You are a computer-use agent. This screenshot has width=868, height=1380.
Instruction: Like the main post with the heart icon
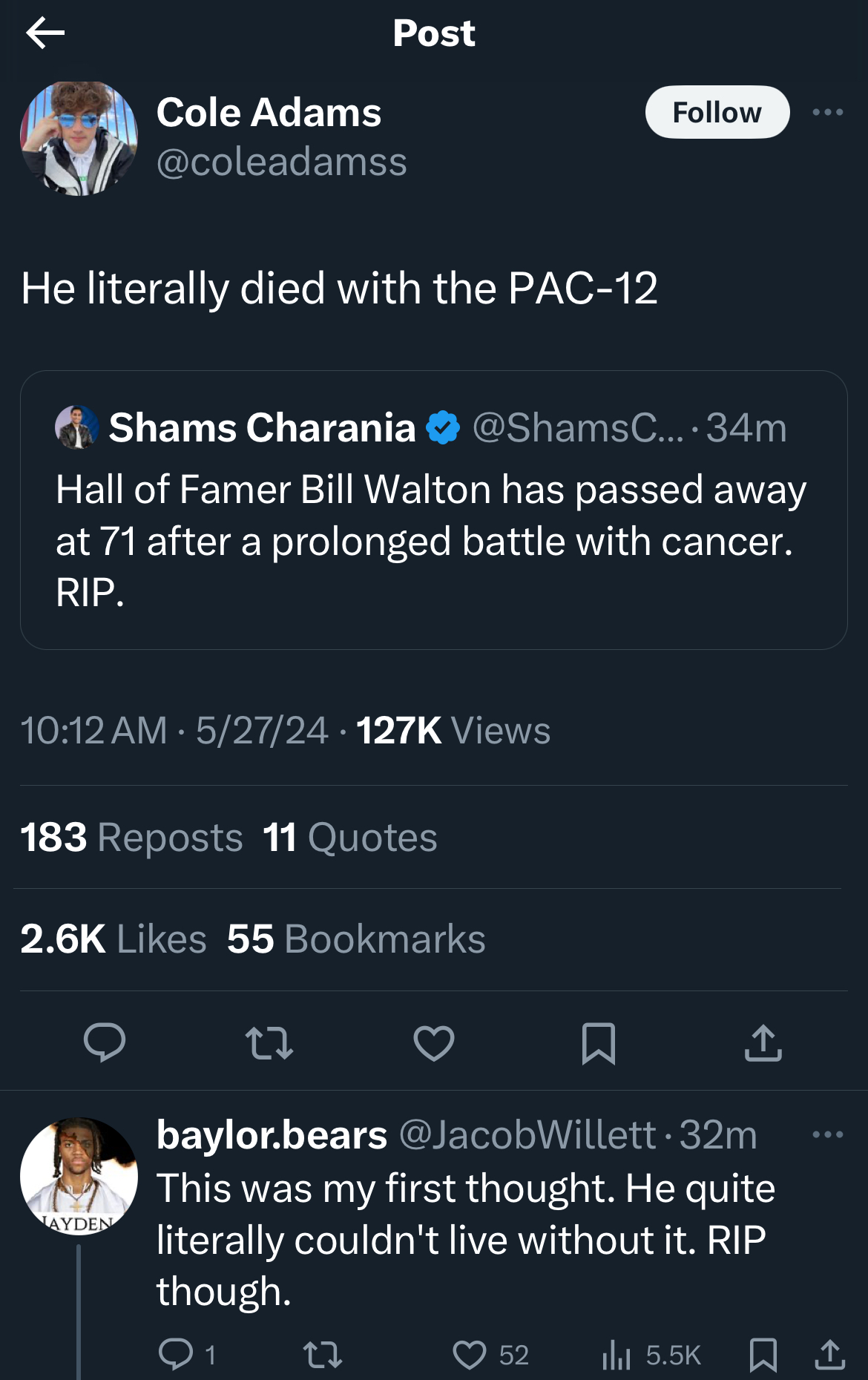point(434,1042)
